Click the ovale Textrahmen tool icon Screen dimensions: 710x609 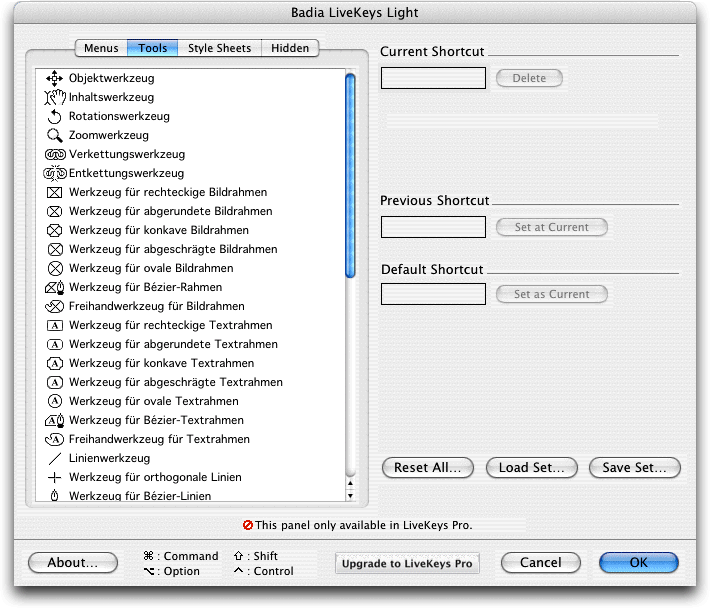click(54, 401)
